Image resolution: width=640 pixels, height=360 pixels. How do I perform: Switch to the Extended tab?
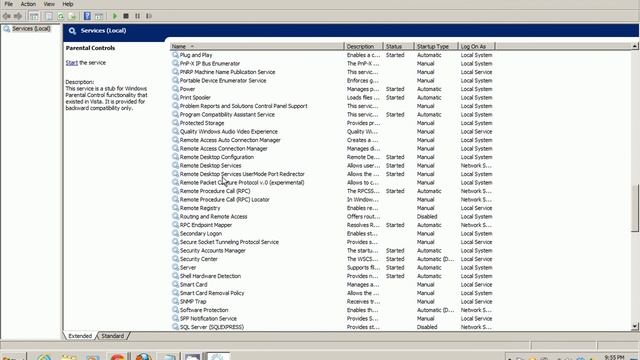[x=80, y=336]
